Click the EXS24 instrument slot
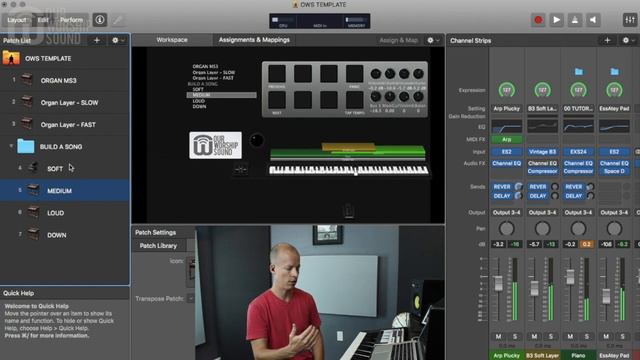Viewport: 640px width, 360px height. click(578, 152)
